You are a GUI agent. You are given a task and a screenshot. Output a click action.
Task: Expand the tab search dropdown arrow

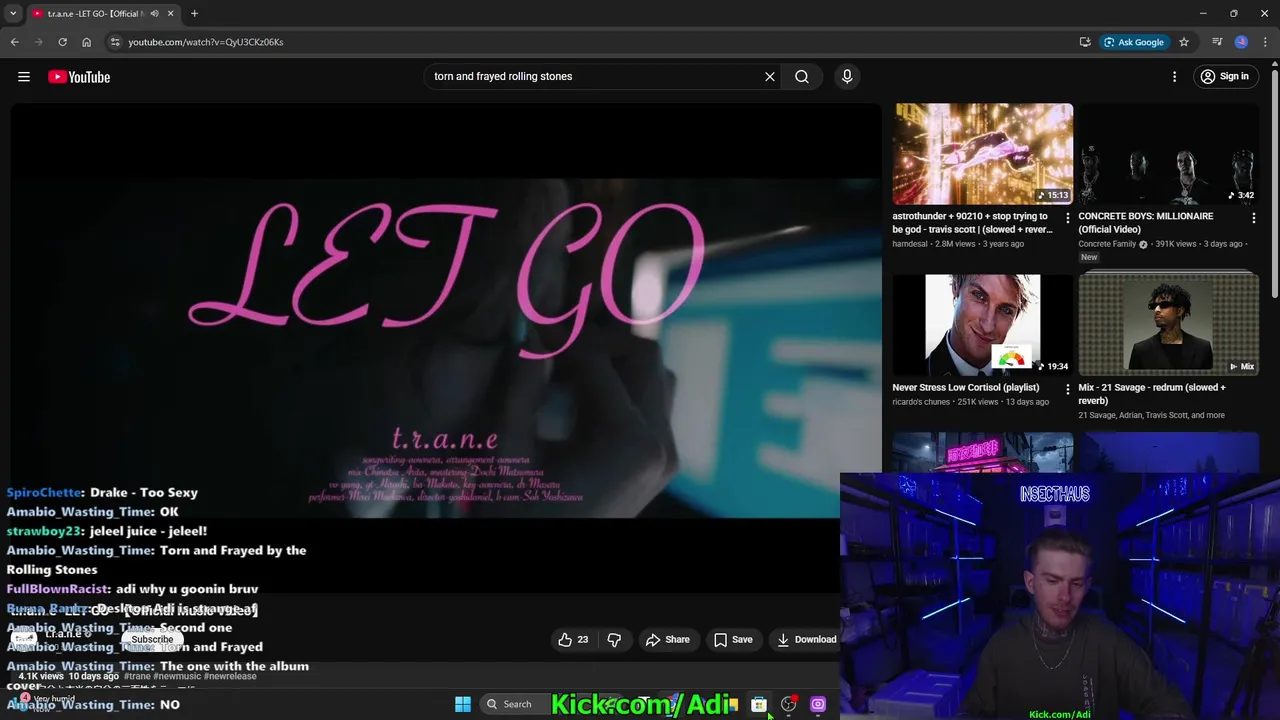13,14
